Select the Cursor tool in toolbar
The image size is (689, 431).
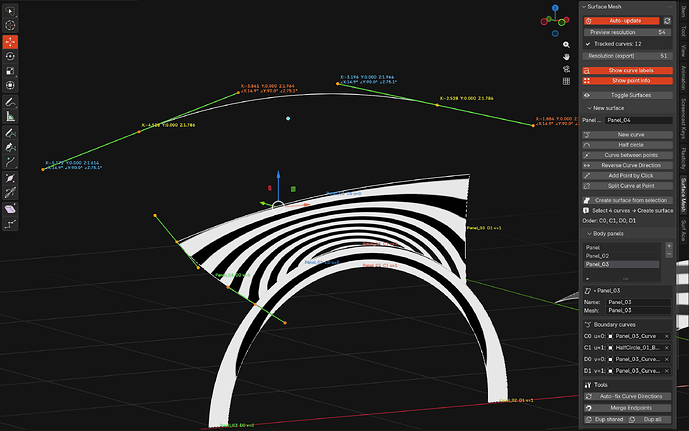coord(10,25)
